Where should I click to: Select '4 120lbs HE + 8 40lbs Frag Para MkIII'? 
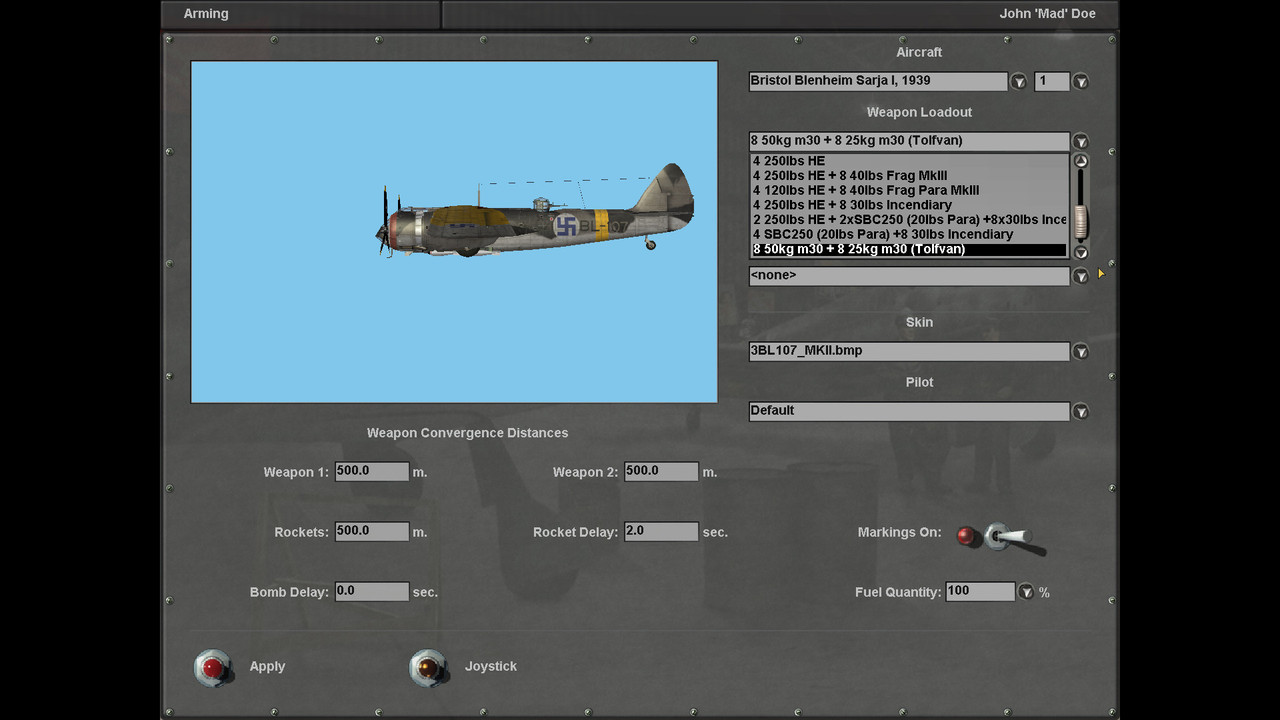point(910,190)
